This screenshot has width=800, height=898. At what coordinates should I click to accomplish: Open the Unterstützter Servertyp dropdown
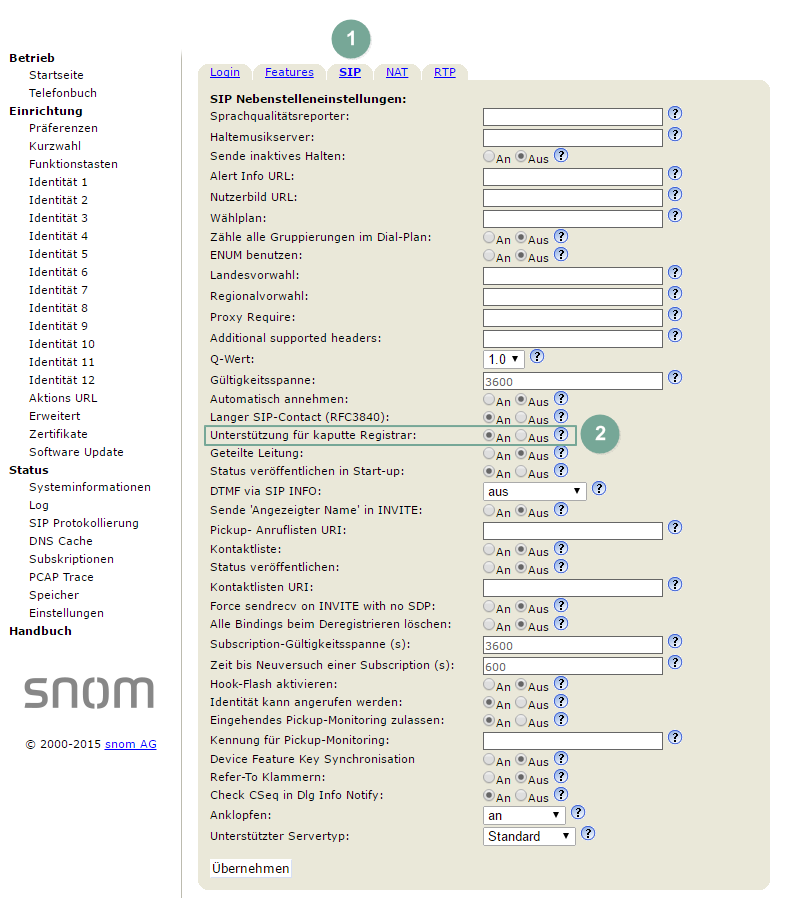[x=529, y=836]
